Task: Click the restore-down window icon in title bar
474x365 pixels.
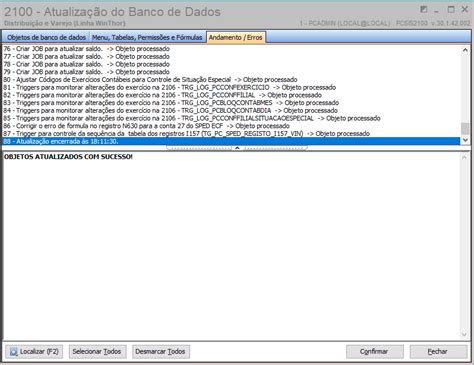Action: point(424,10)
